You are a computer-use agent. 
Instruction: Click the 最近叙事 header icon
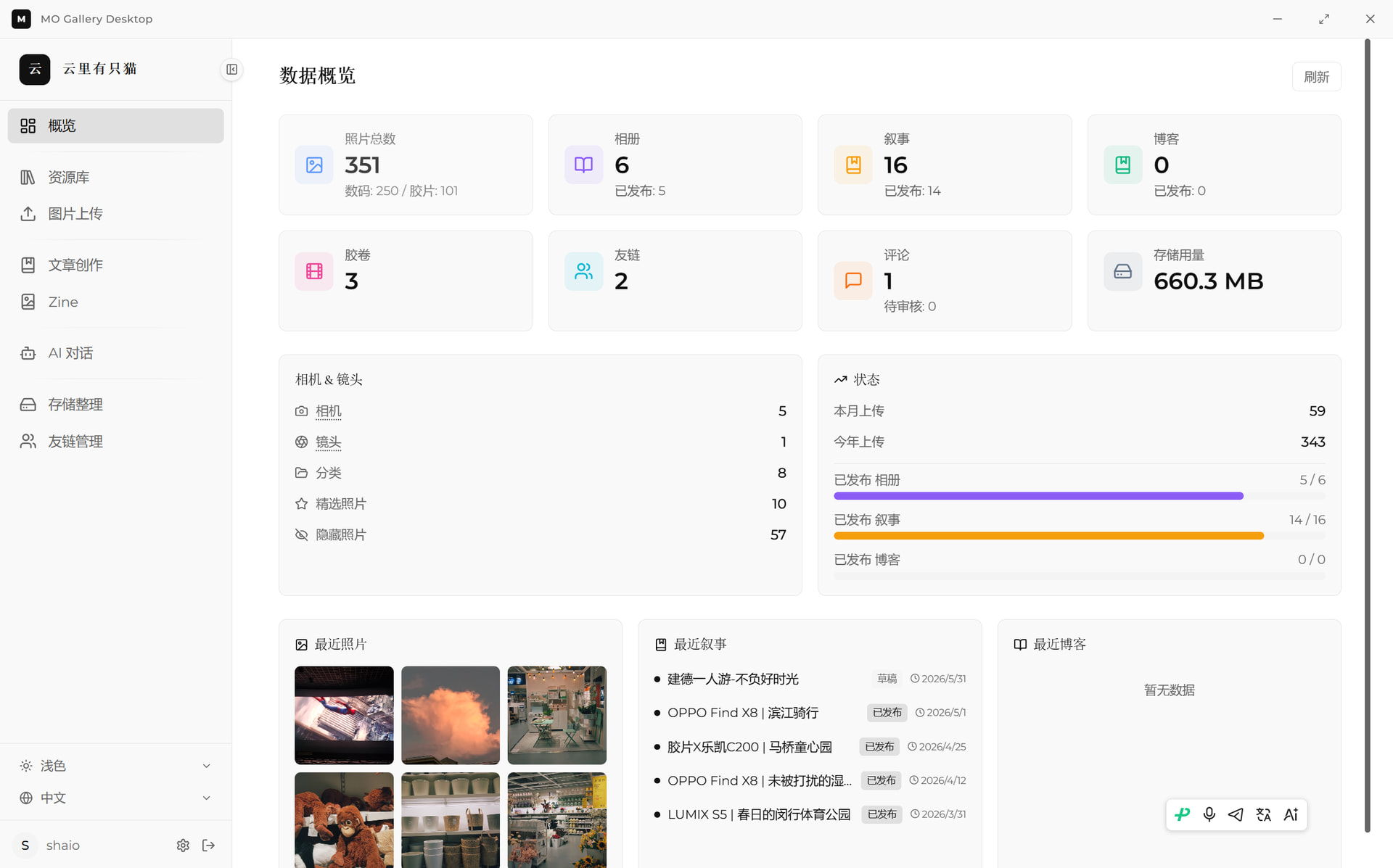click(660, 645)
